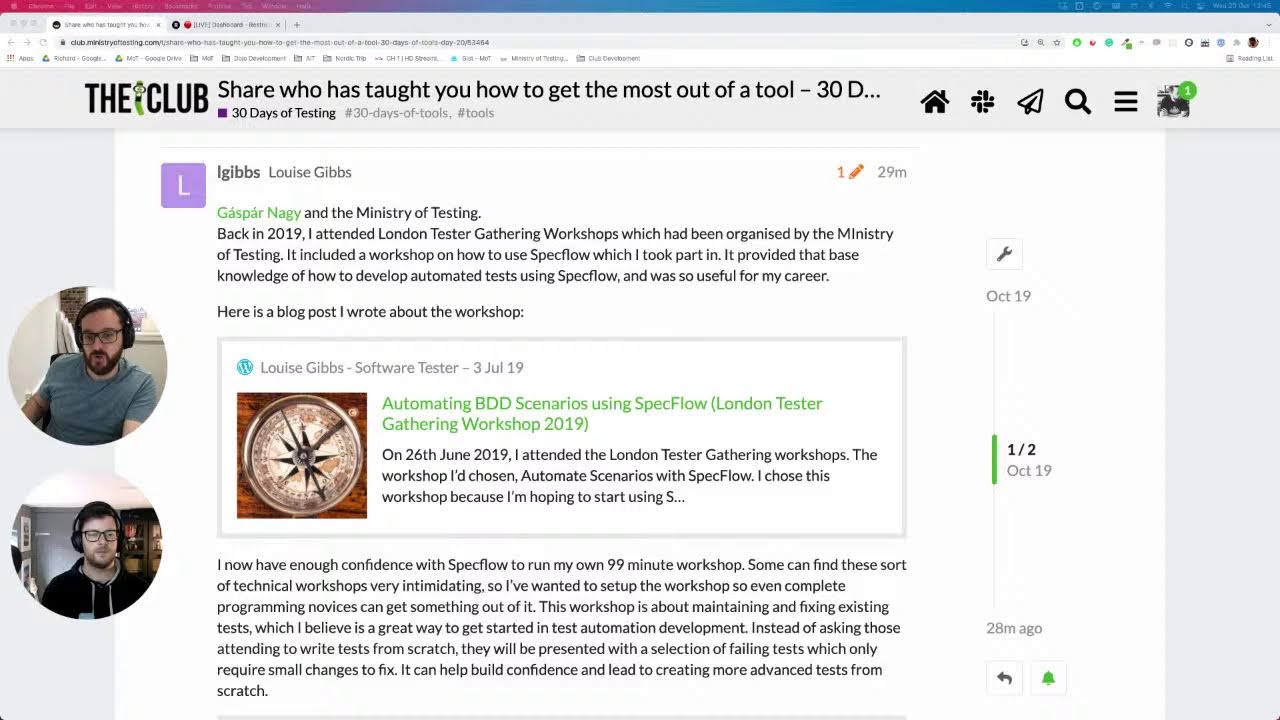The width and height of the screenshot is (1280, 720).
Task: Open the MoT - Google Drive bookmark
Action: 147,58
